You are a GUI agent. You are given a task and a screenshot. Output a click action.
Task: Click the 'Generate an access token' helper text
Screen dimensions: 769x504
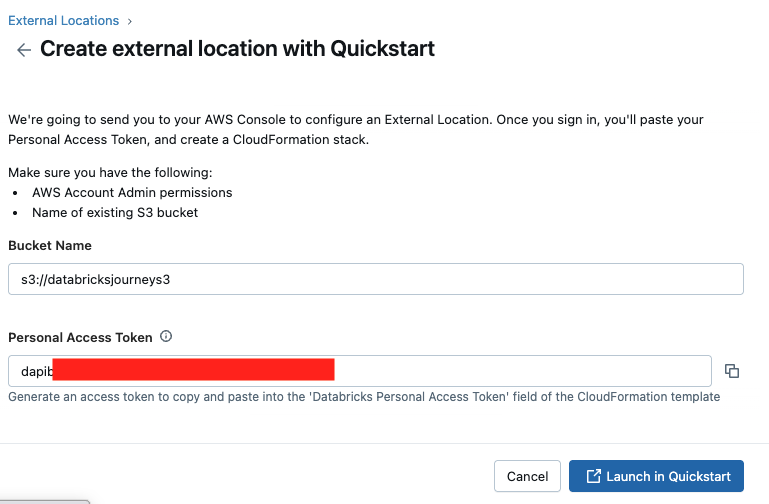point(363,397)
